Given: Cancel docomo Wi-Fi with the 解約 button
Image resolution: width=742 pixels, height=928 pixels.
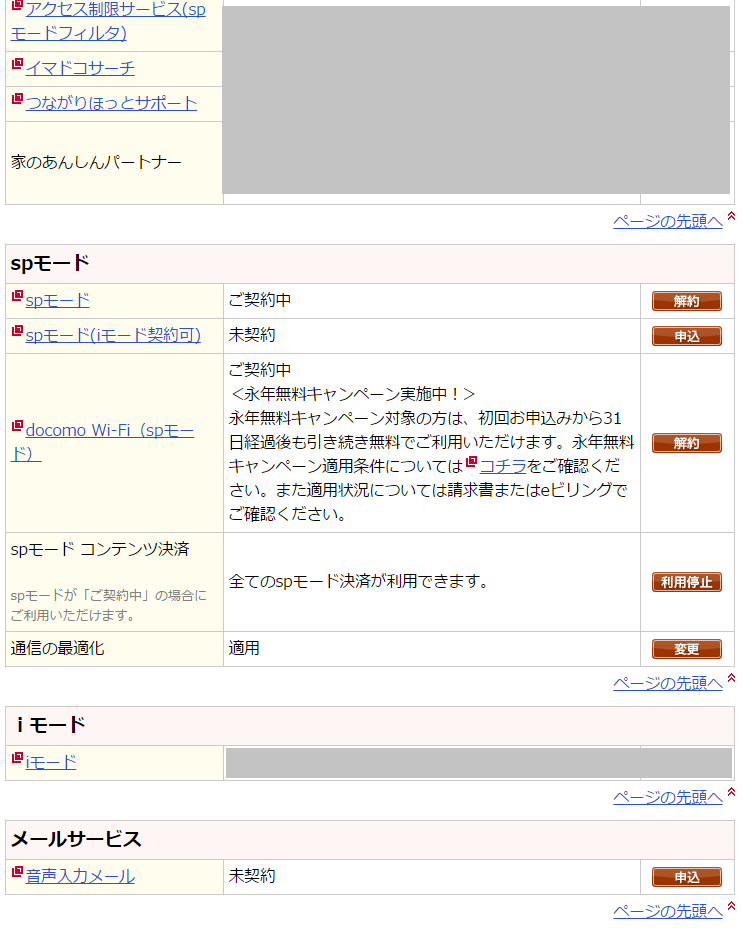Looking at the screenshot, I should [686, 443].
